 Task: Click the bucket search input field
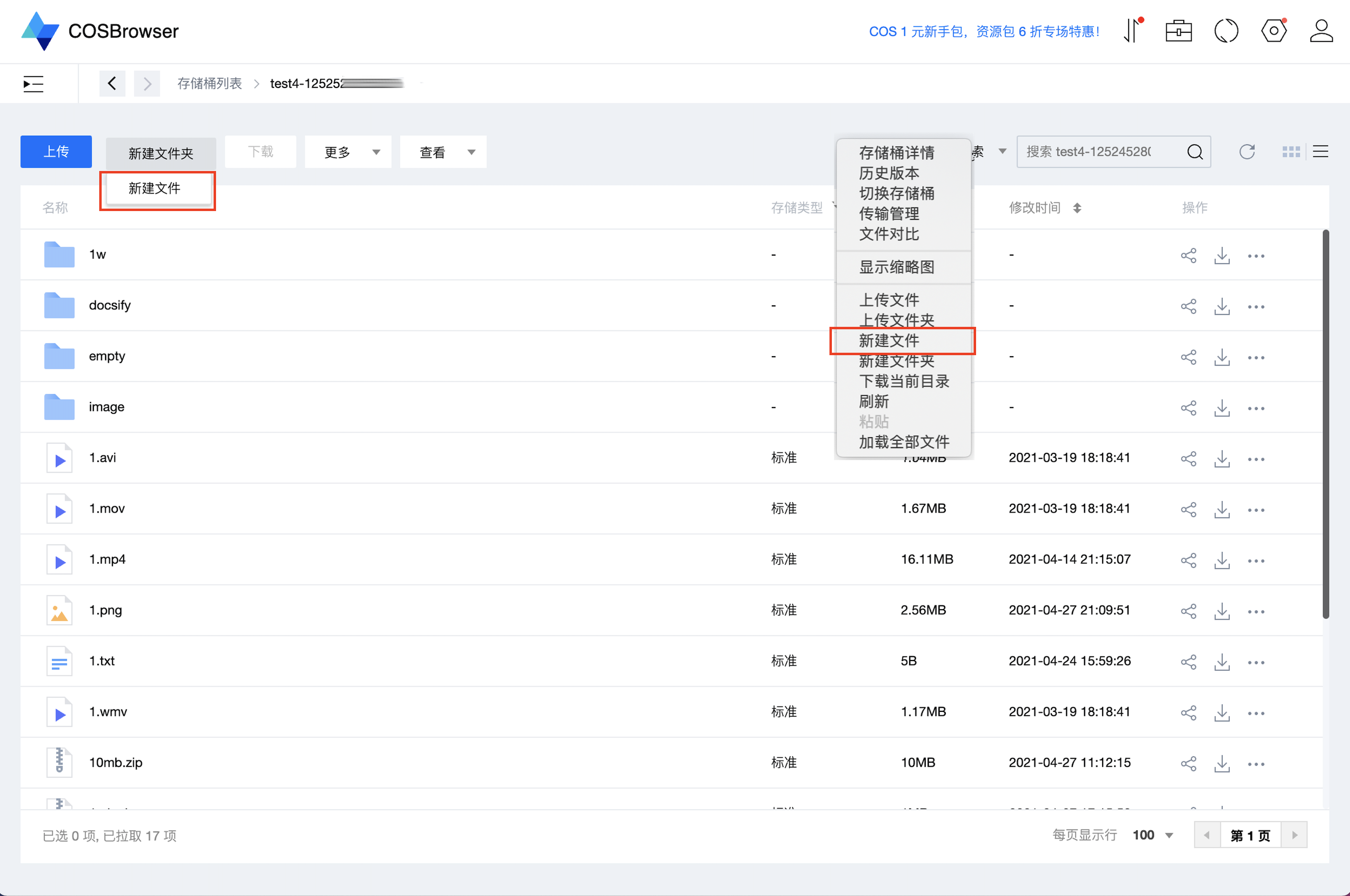[1097, 151]
